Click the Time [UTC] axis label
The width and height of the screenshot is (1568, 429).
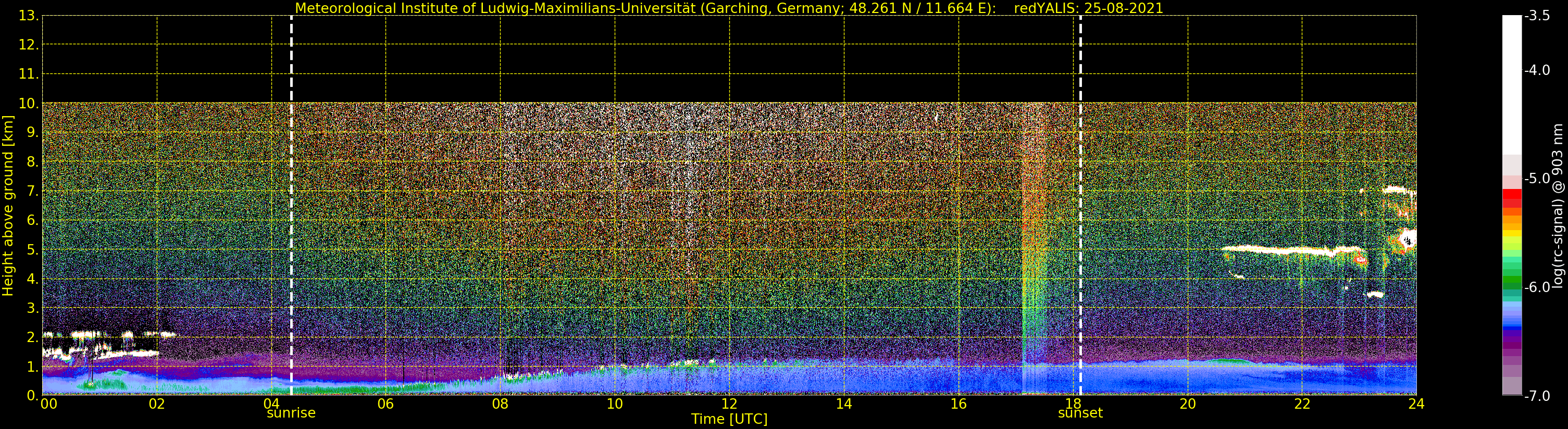coord(729,419)
